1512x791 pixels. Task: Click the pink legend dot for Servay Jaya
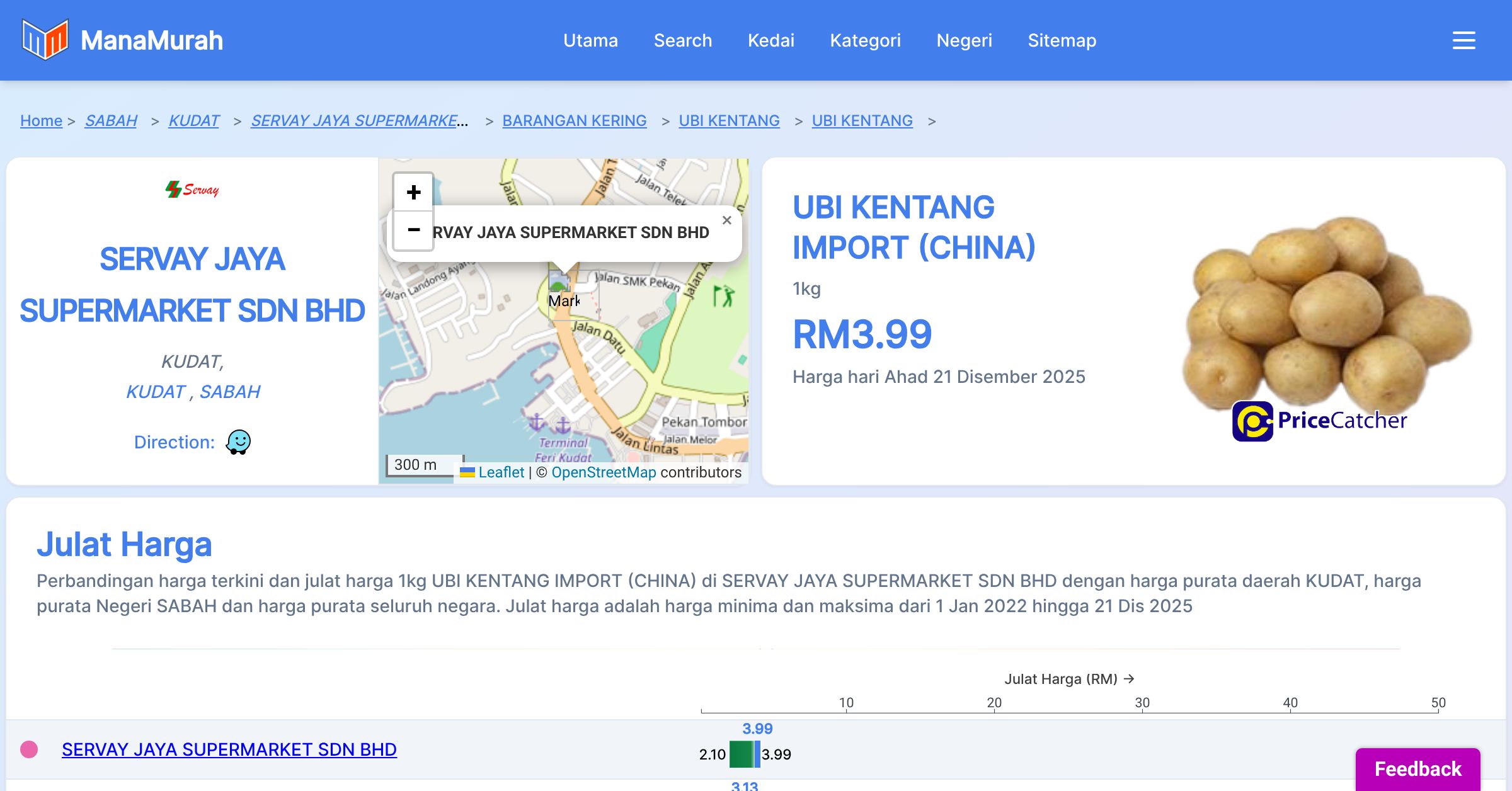(x=29, y=749)
